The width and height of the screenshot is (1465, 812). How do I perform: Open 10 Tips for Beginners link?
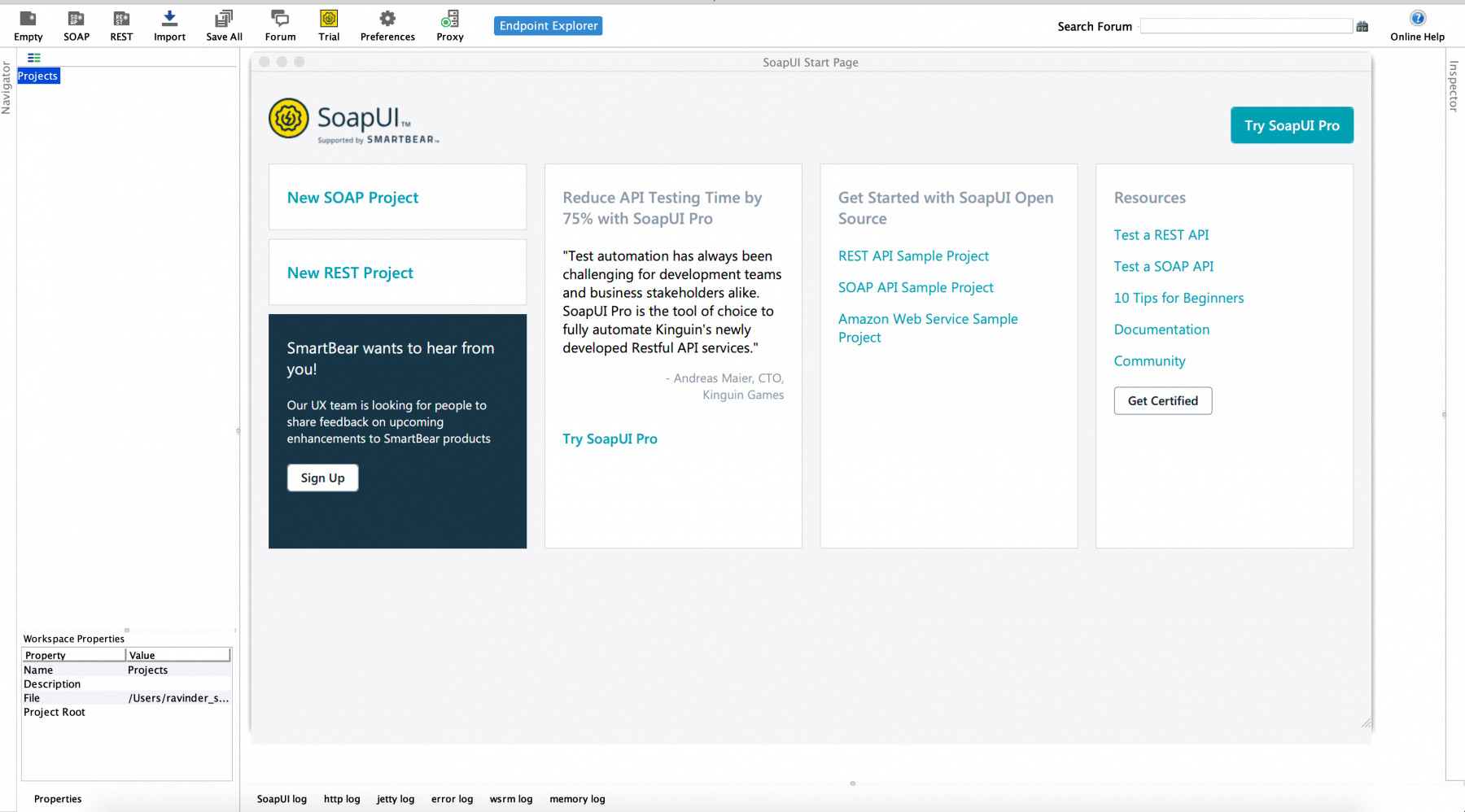click(1179, 298)
